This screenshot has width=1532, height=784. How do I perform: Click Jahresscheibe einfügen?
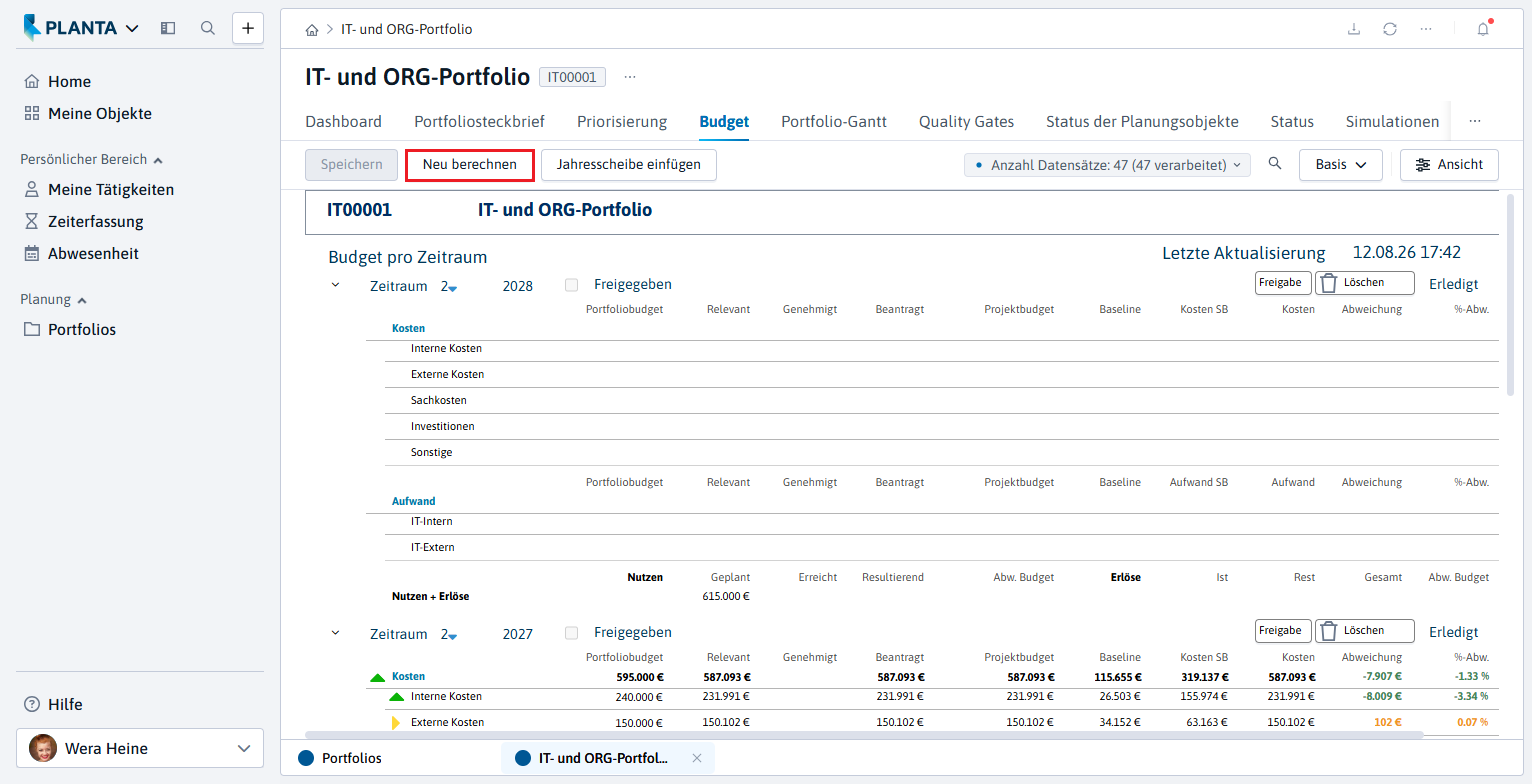coord(629,165)
